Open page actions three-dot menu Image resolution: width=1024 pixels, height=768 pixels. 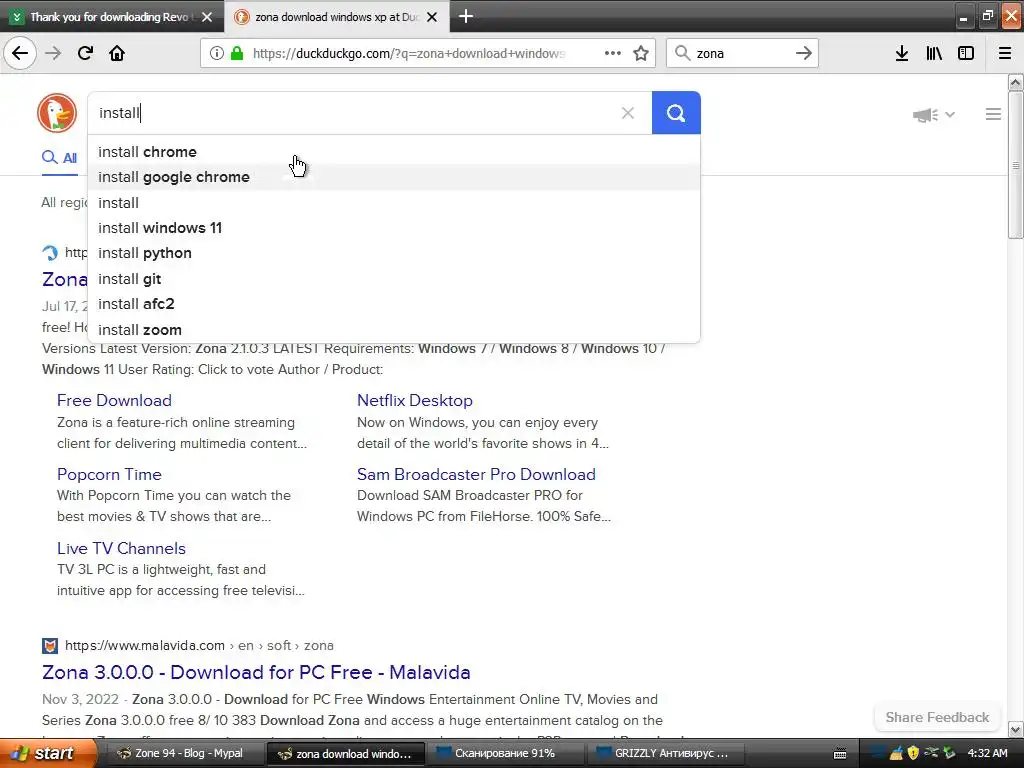point(613,53)
